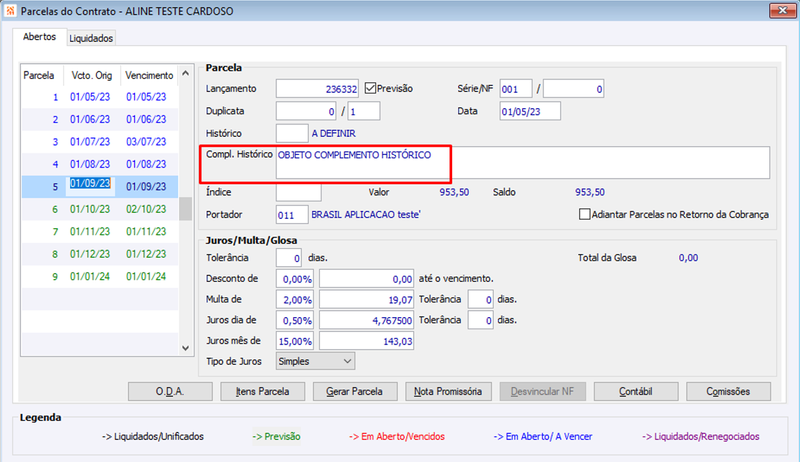Click the Valor amount 953,50
This screenshot has height=462, width=800.
[x=454, y=192]
